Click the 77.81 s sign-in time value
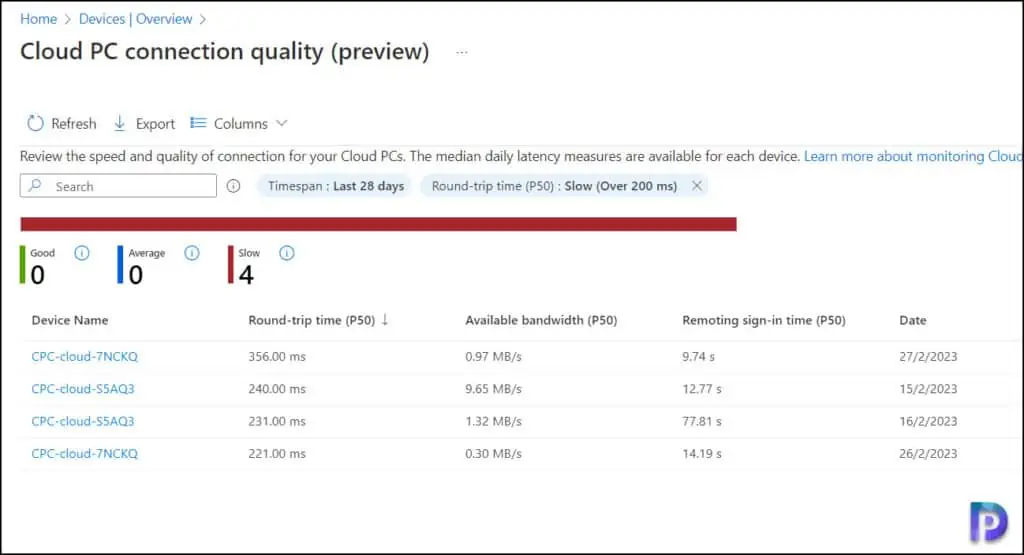 point(701,421)
